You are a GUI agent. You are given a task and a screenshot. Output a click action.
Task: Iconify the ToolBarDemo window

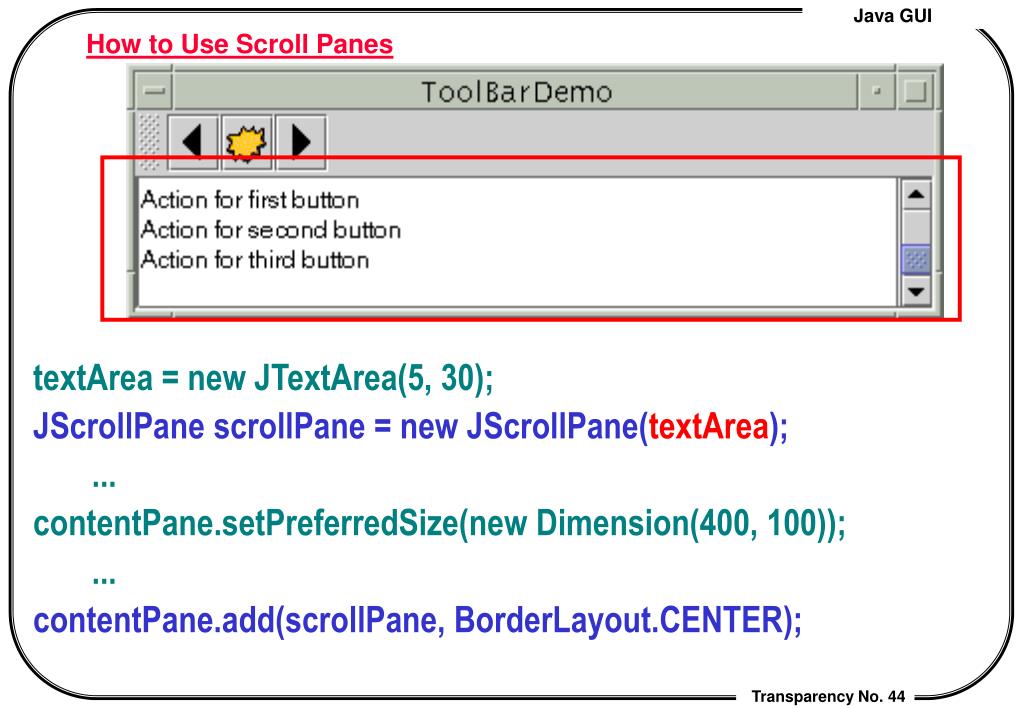[x=878, y=91]
